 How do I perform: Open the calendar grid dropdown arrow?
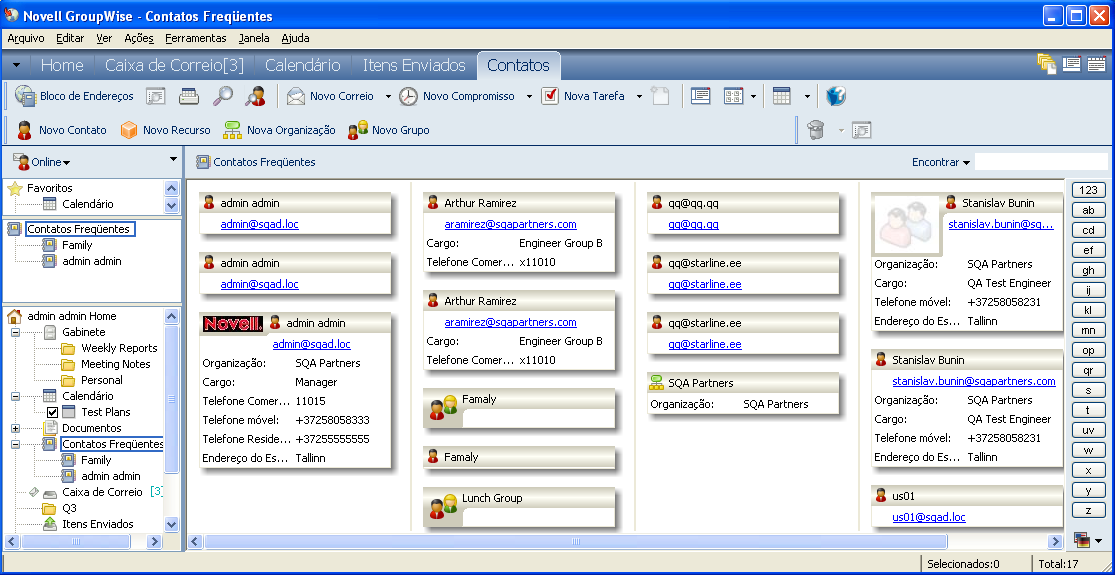(807, 97)
